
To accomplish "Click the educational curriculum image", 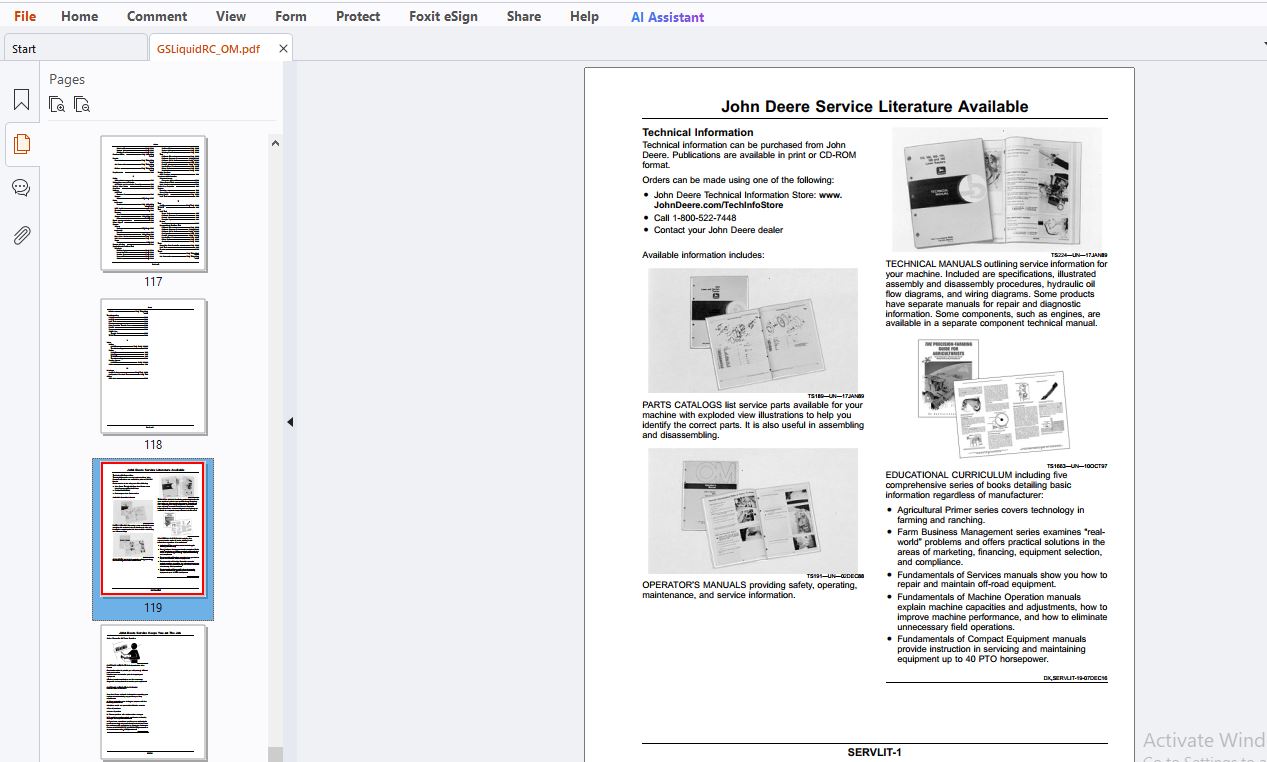I will pos(992,398).
